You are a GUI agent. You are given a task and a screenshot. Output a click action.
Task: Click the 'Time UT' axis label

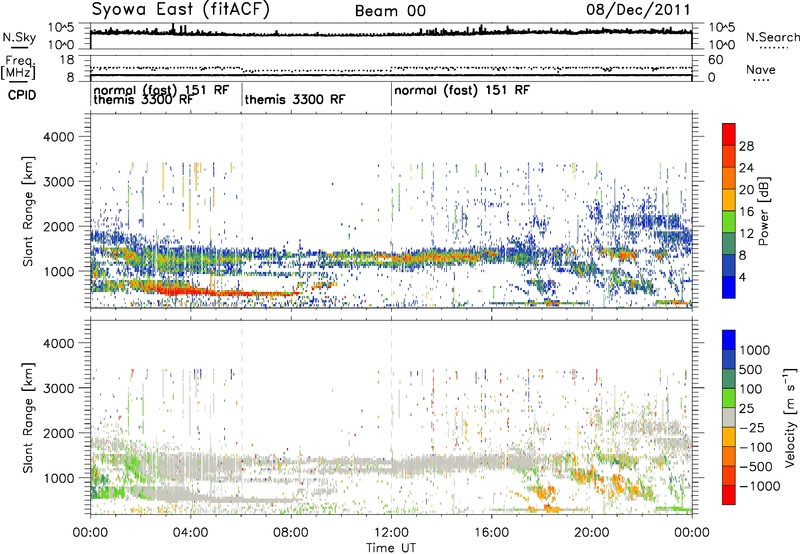click(x=391, y=548)
